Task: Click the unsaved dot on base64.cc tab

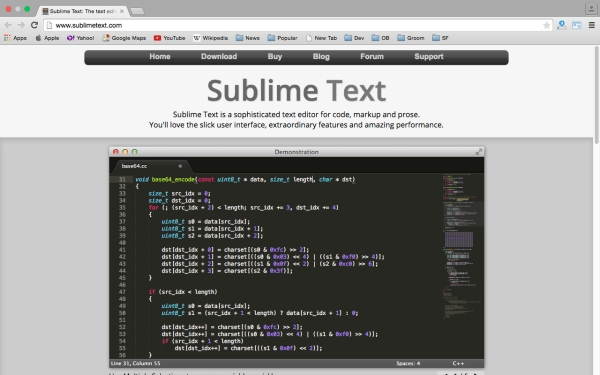Action: 180,166
